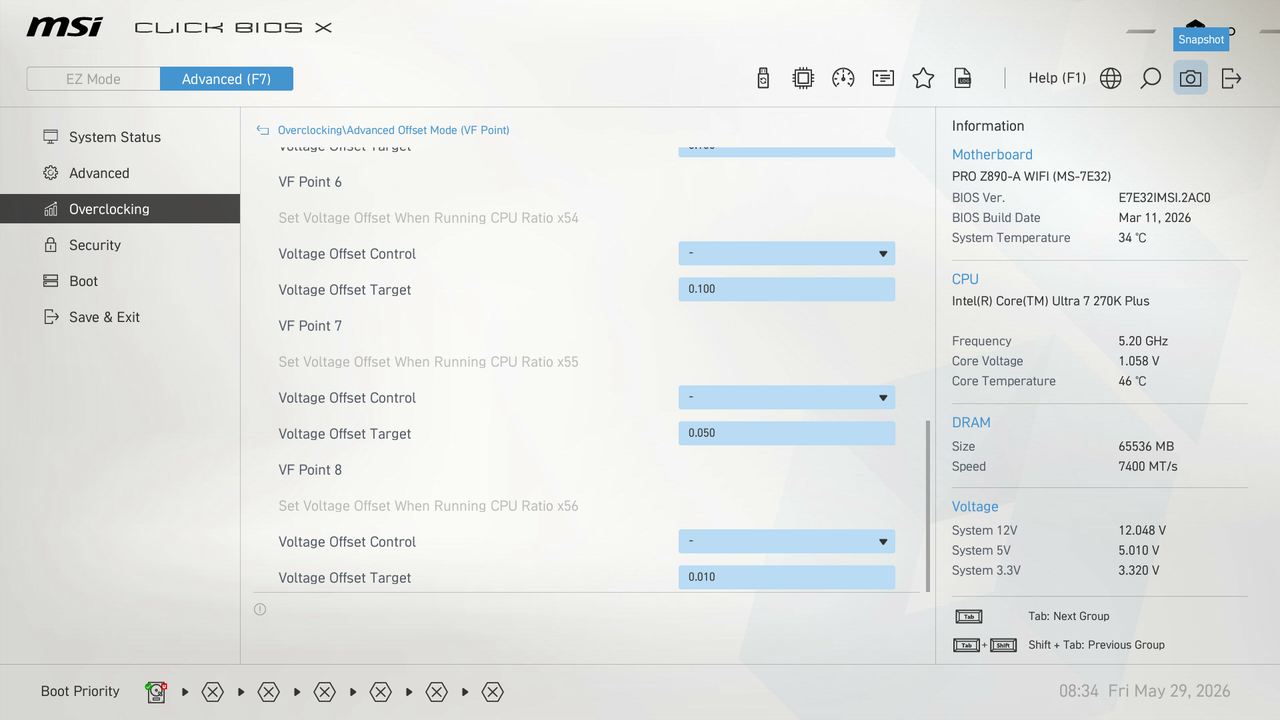Screen dimensions: 1280x720
Task: Click the Shift + Tab: Previous Group hint
Action: [x=1096, y=645]
